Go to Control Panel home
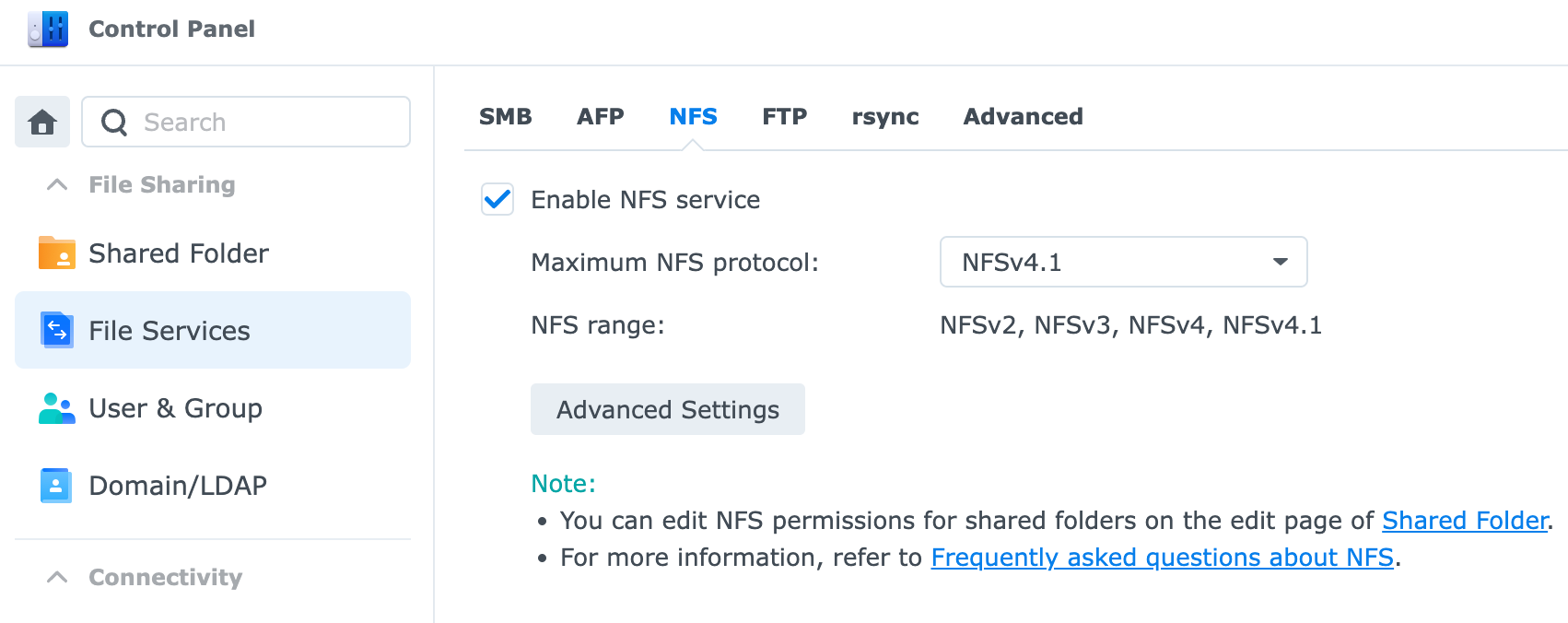Image resolution: width=1568 pixels, height=623 pixels. (x=42, y=122)
